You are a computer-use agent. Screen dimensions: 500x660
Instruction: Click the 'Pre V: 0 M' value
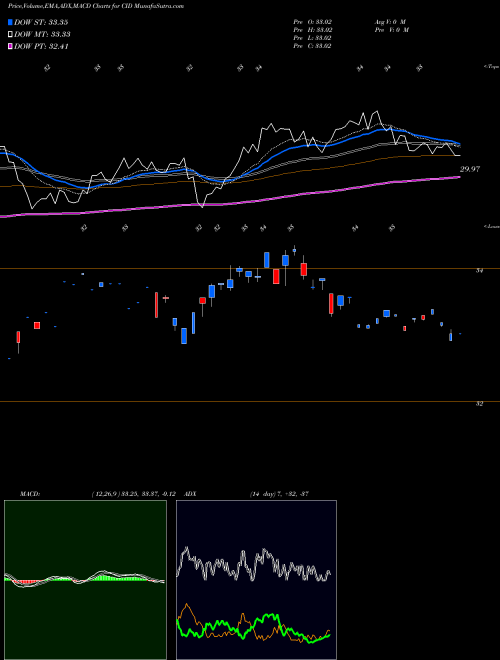(x=393, y=30)
